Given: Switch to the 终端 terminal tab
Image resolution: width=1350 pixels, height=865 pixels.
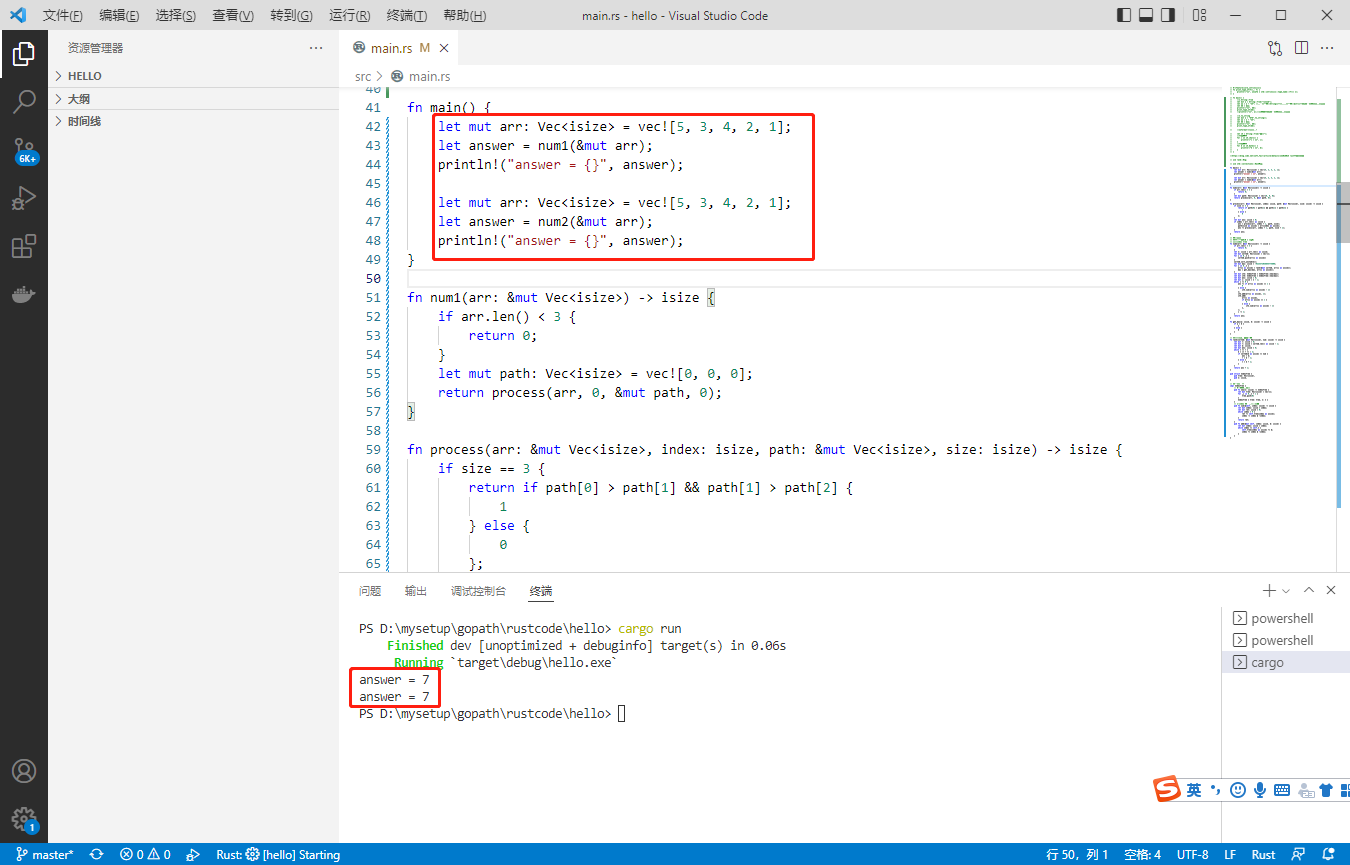Looking at the screenshot, I should coord(541,591).
